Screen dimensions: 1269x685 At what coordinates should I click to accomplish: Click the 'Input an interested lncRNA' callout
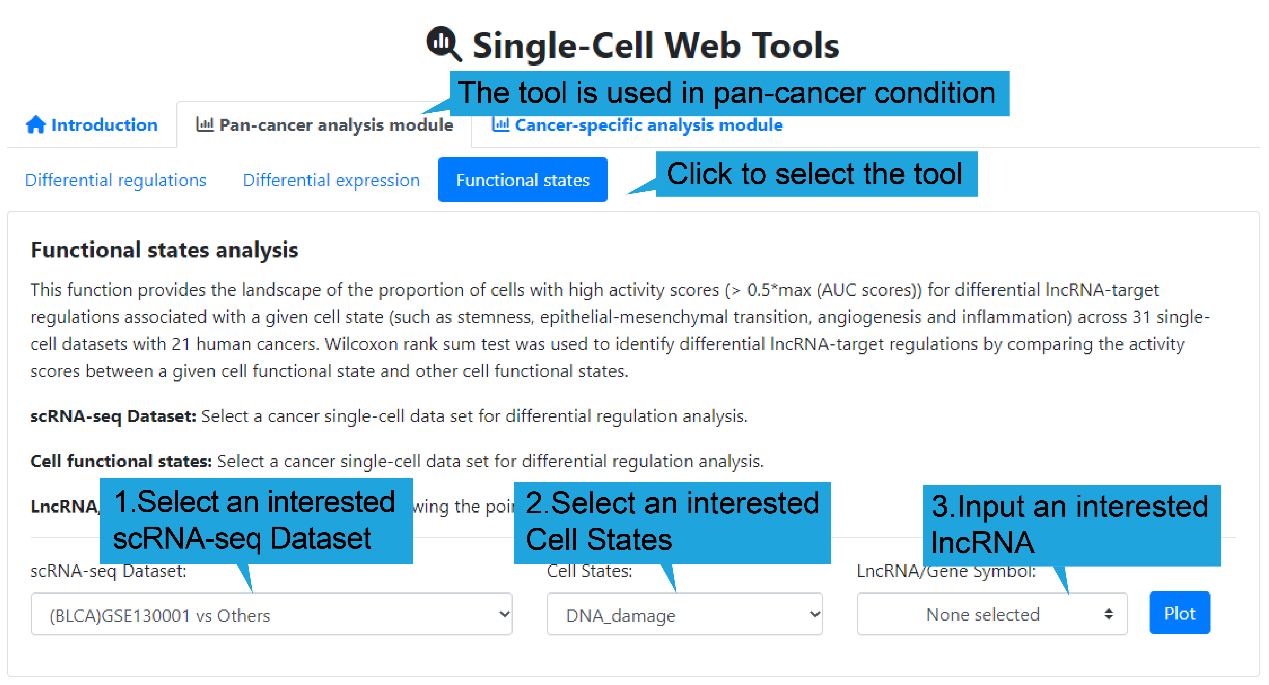coord(1070,524)
